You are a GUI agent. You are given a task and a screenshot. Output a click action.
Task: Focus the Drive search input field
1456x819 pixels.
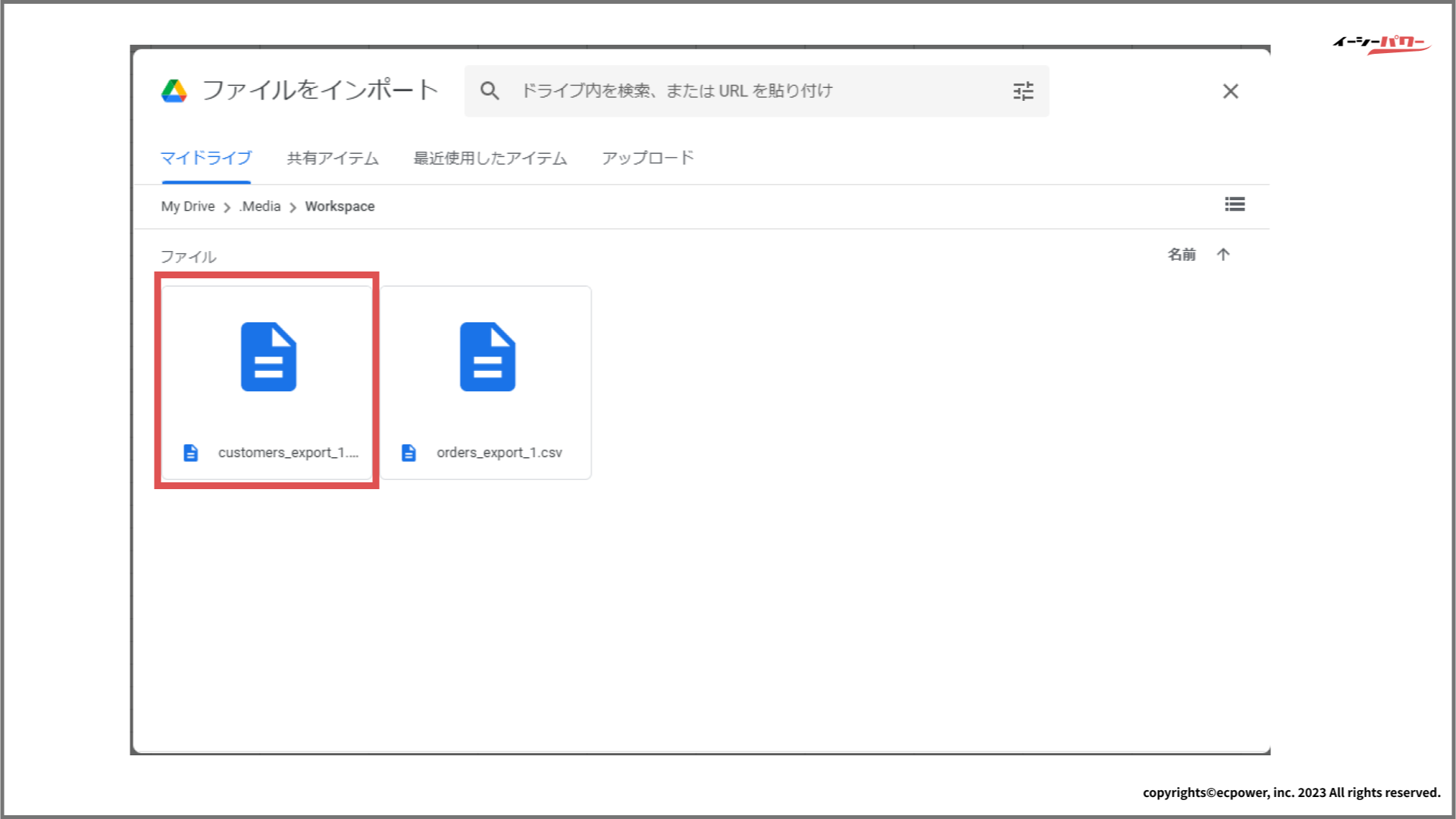(750, 91)
